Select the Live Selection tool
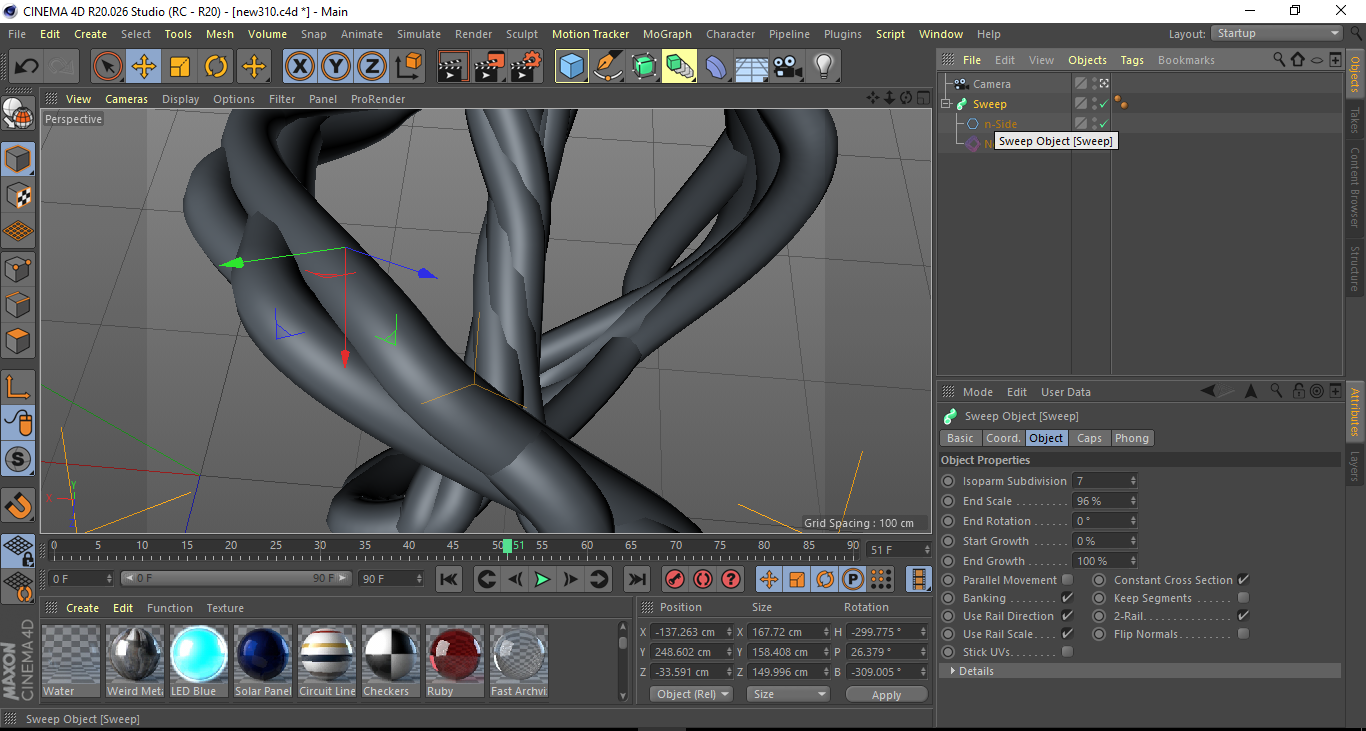The image size is (1366, 731). point(108,67)
